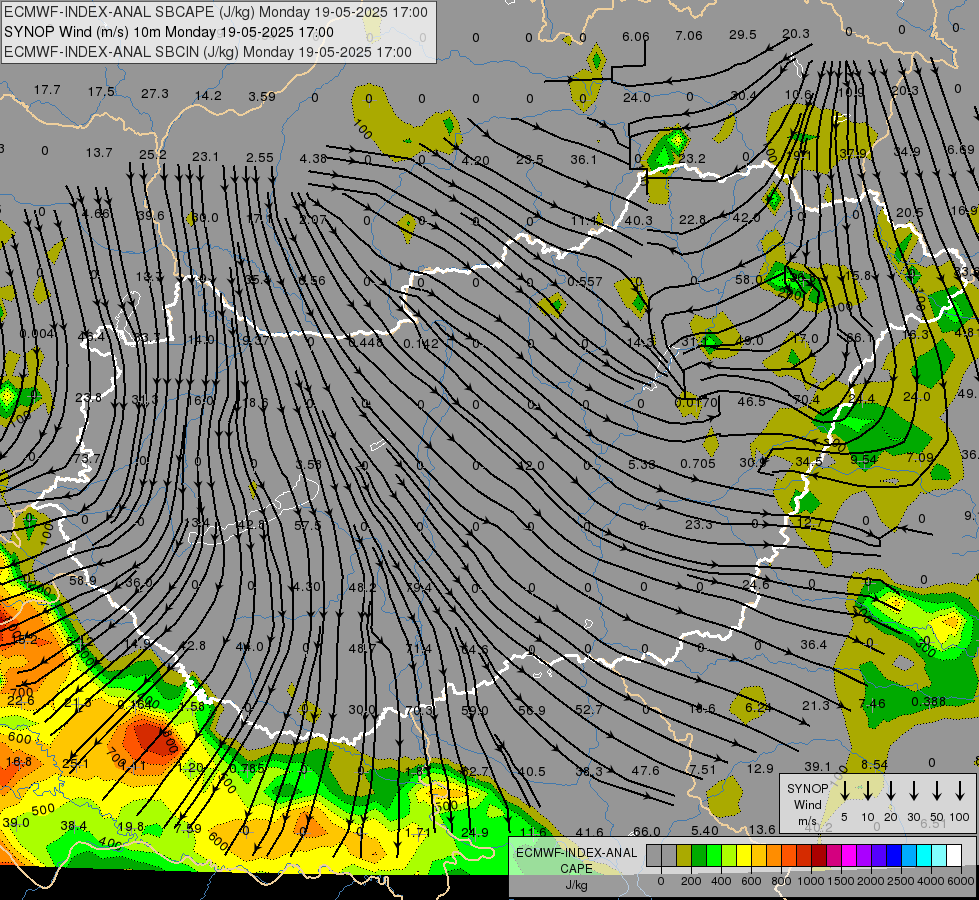
Task: Click the map value '46.5'
Action: pyautogui.click(x=751, y=402)
